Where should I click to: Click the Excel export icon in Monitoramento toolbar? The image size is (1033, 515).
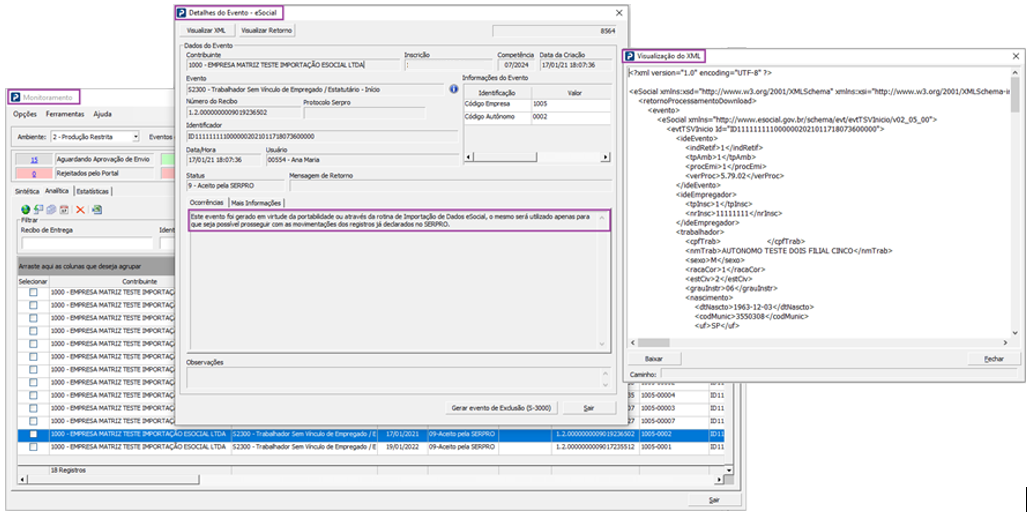click(97, 209)
